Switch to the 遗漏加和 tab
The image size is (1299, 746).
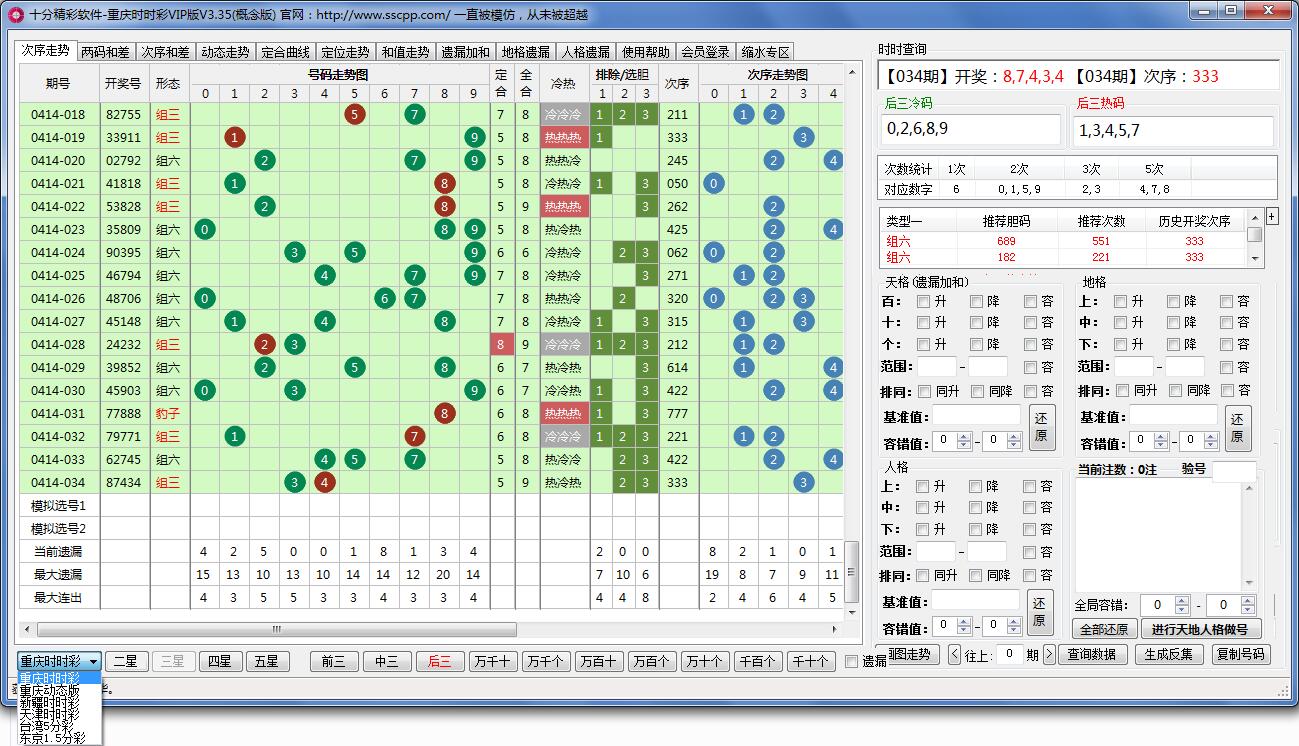[465, 52]
